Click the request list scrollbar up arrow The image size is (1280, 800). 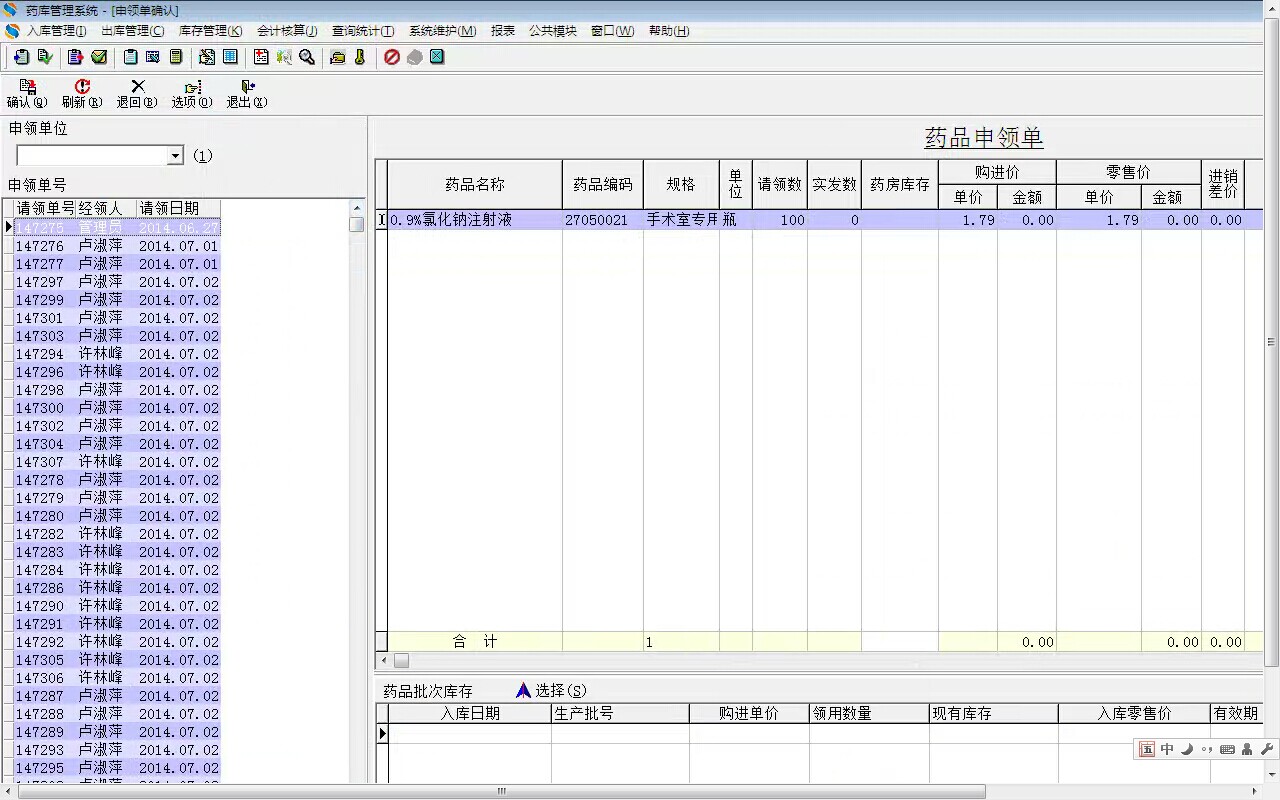357,208
